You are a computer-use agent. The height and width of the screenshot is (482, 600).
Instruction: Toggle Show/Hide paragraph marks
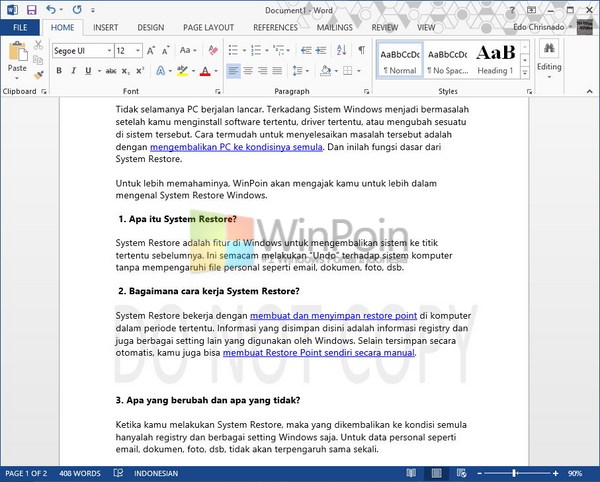pos(362,50)
